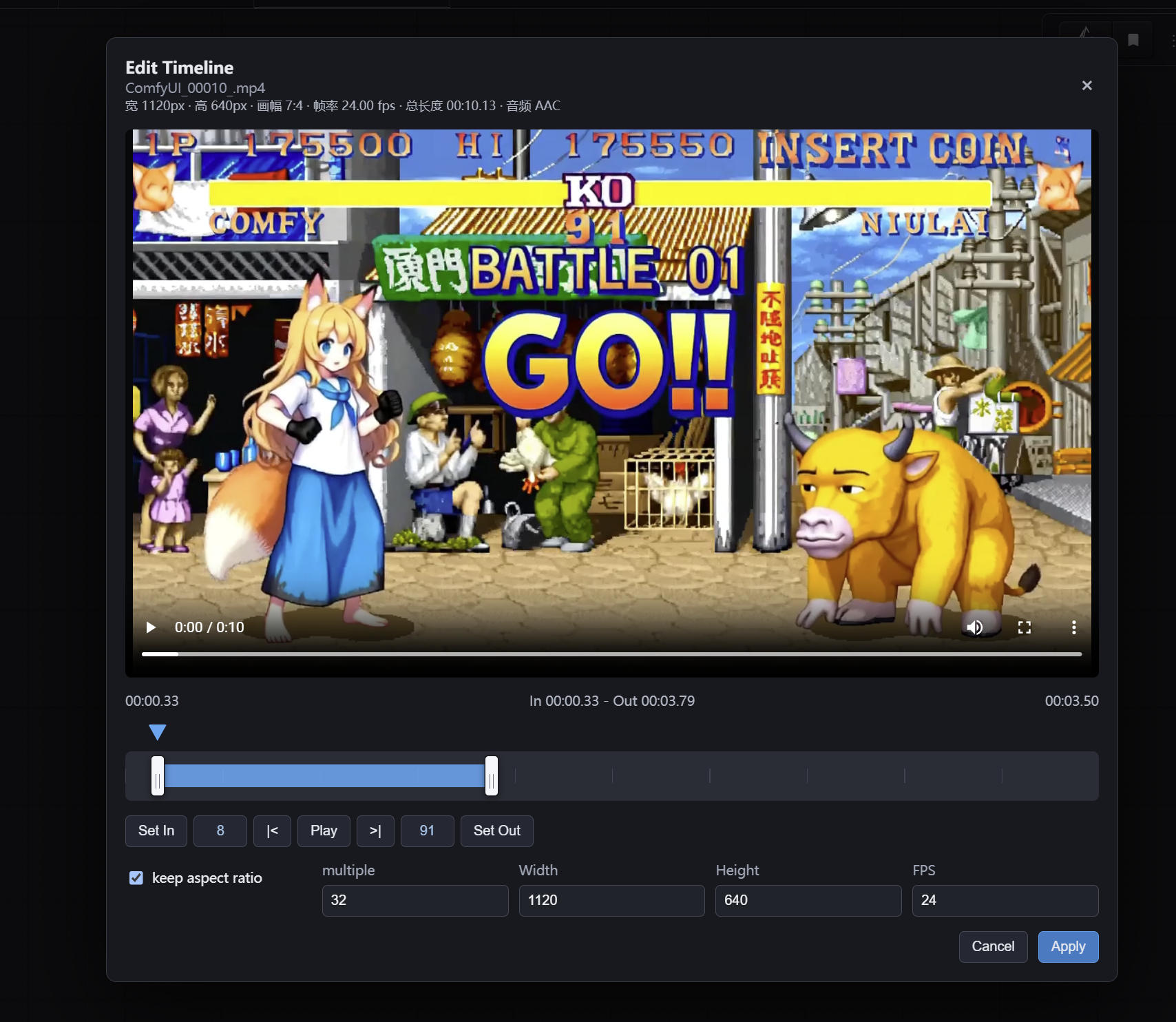Enter fullscreen mode in the video player
The image size is (1176, 1022).
coord(1025,627)
